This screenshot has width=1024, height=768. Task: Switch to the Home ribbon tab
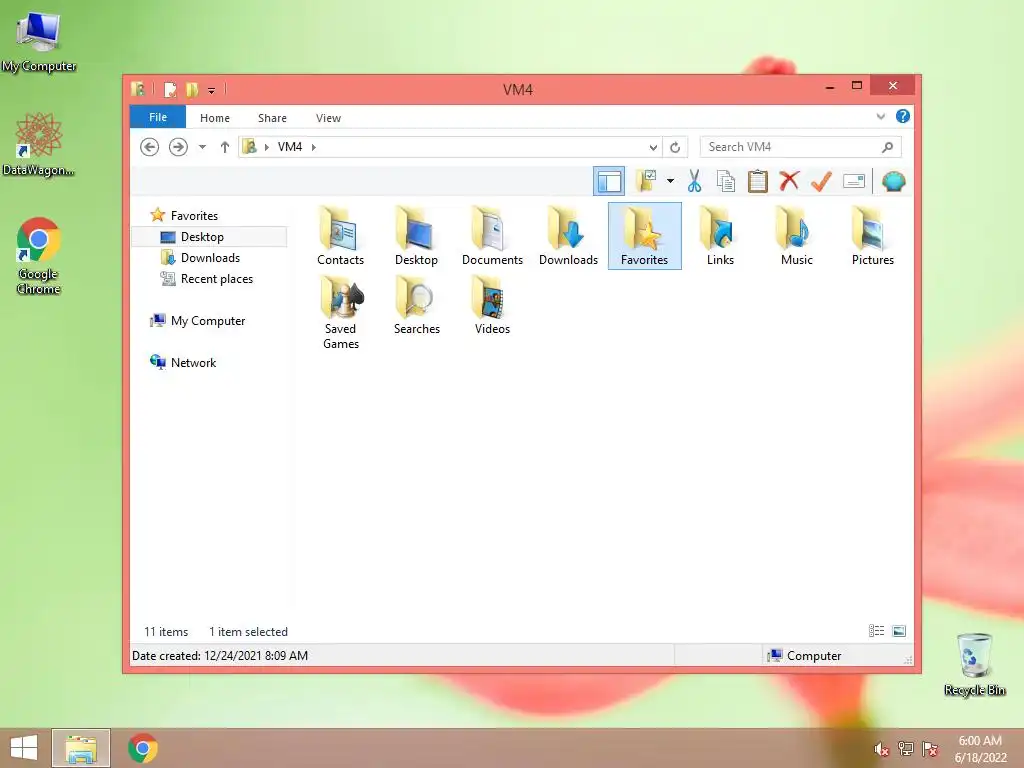tap(215, 118)
